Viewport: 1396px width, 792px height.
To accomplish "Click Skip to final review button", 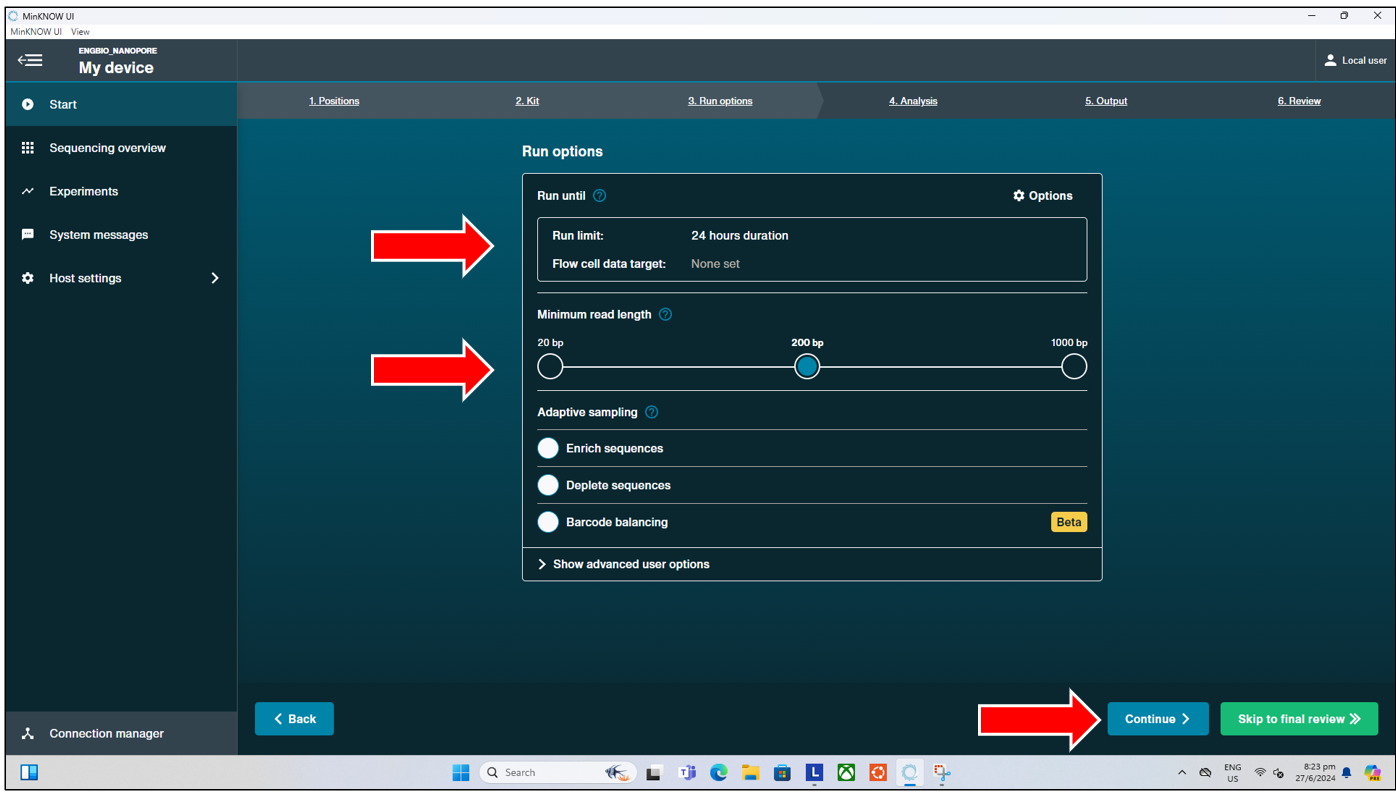I will click(1299, 719).
